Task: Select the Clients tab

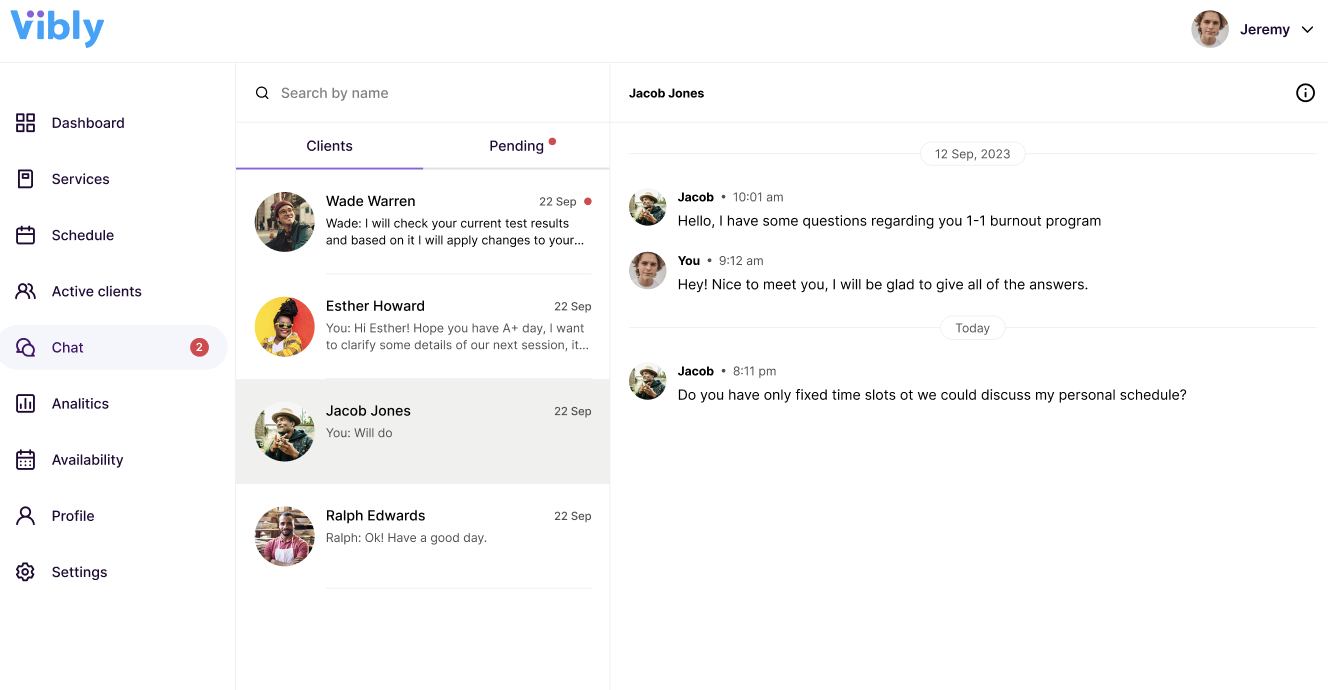Action: click(x=329, y=146)
